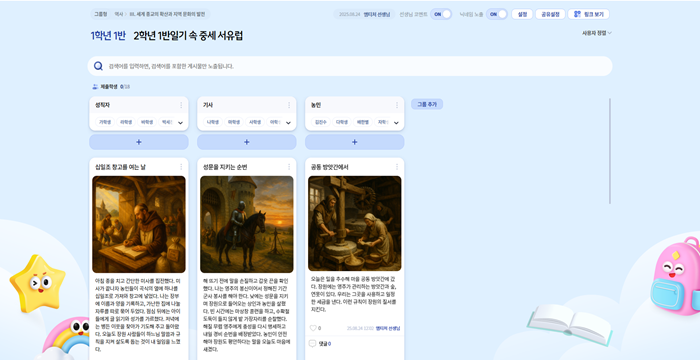Click the 농민 group heading

click(316, 105)
